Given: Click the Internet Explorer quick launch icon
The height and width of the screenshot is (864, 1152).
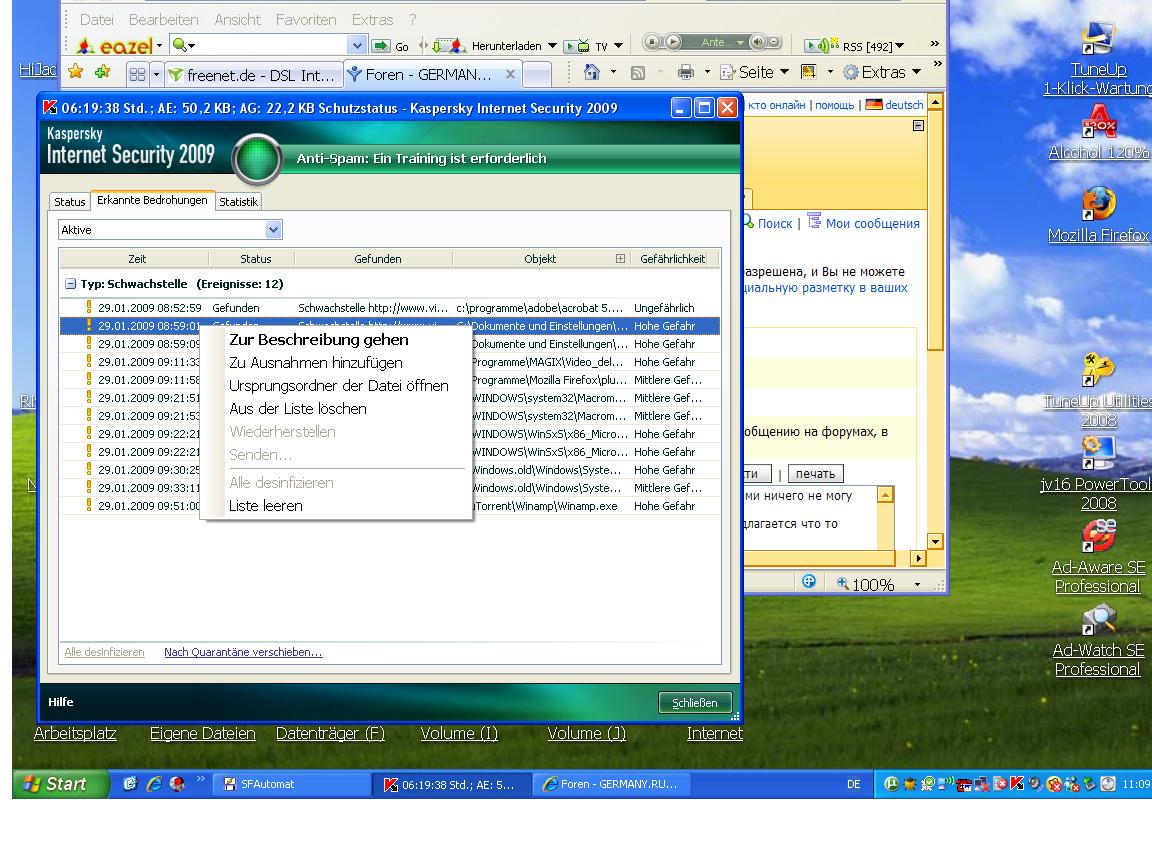Looking at the screenshot, I should coord(154,784).
